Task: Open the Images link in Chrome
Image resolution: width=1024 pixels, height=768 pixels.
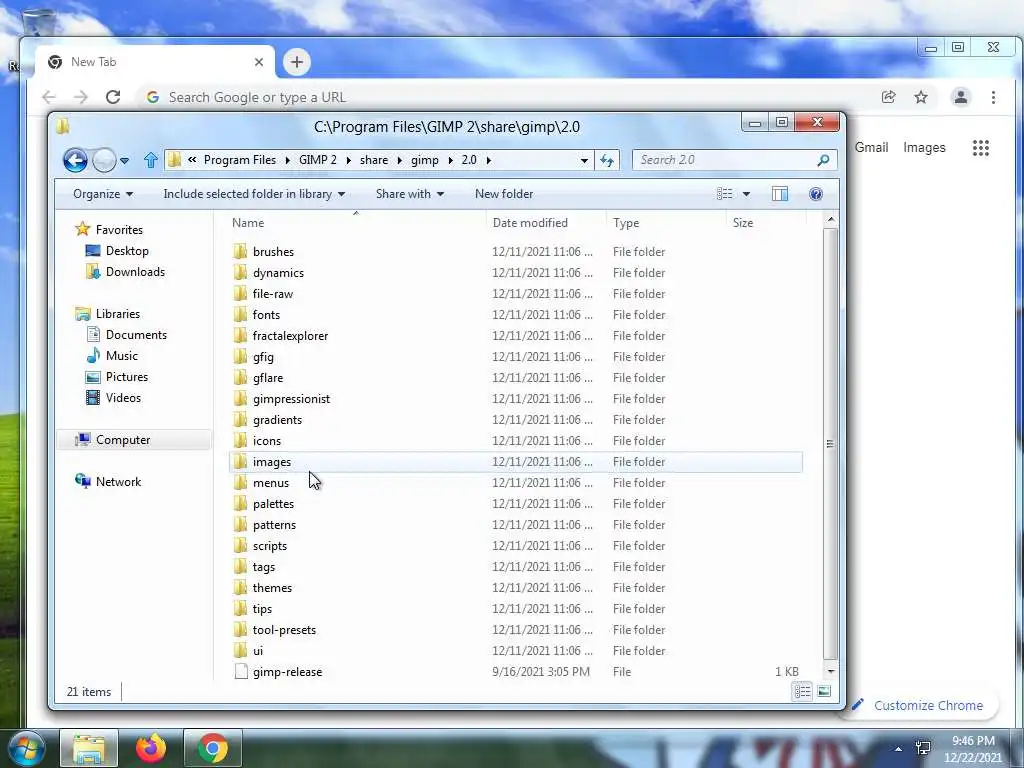Action: coord(924,148)
